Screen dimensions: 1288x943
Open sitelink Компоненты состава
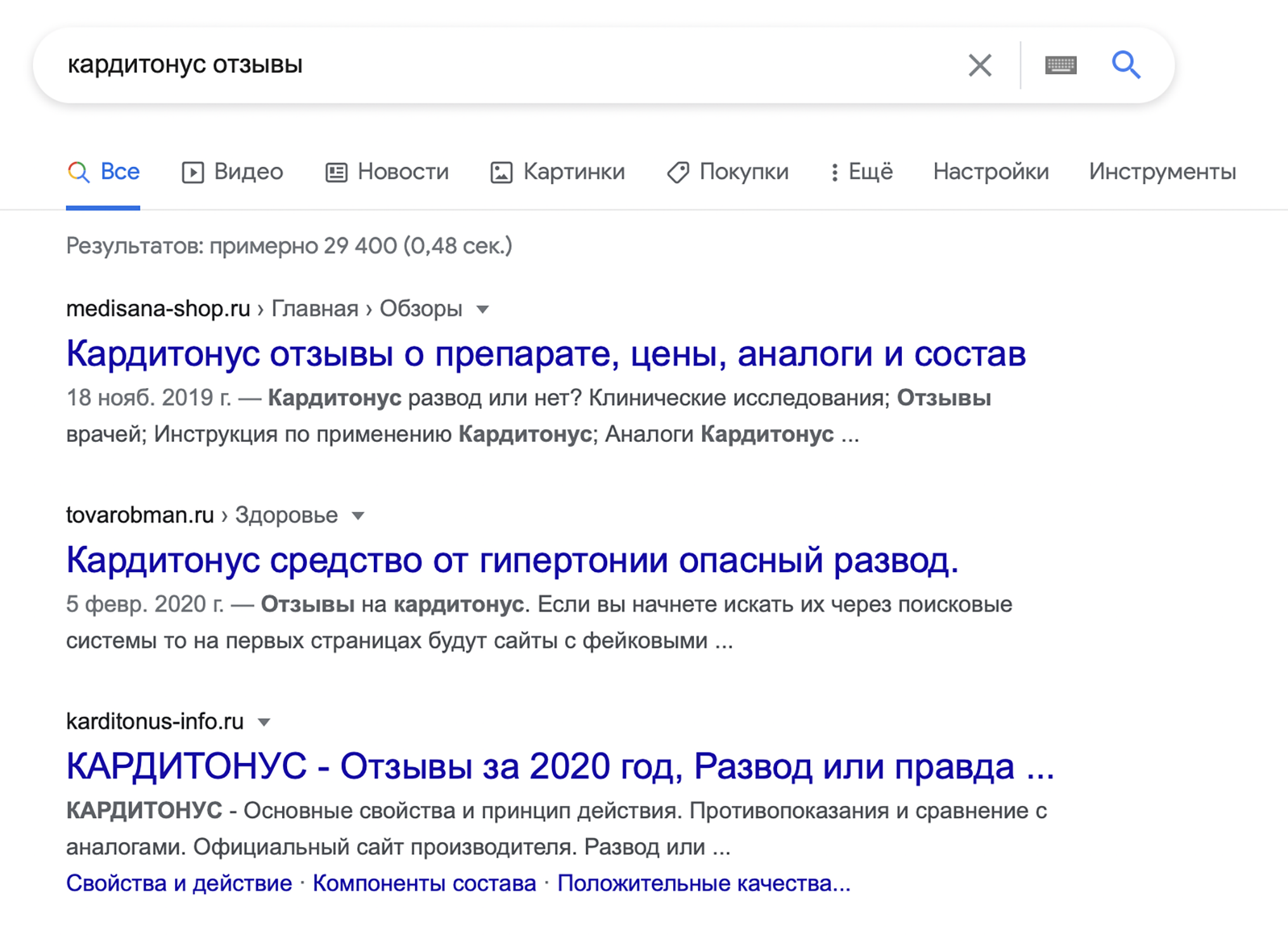click(424, 883)
